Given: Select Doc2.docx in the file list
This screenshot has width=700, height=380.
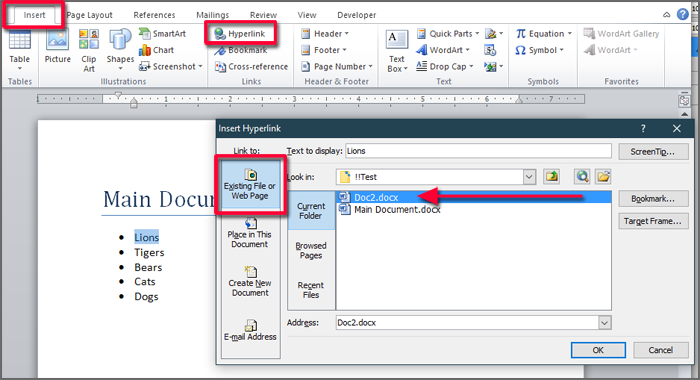Looking at the screenshot, I should [474, 197].
